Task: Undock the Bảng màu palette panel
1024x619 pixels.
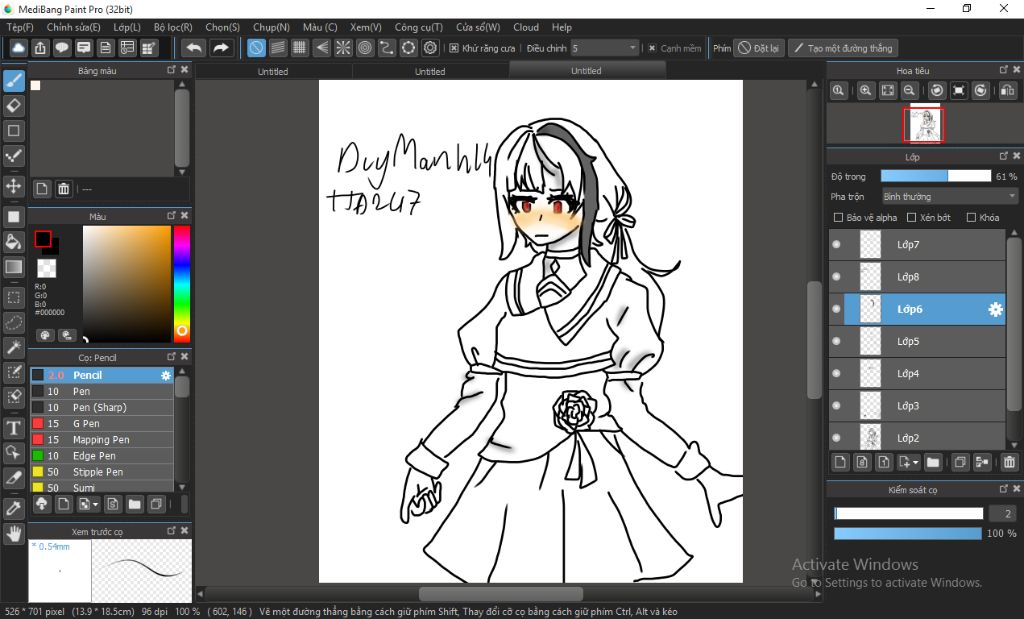Action: (x=171, y=70)
